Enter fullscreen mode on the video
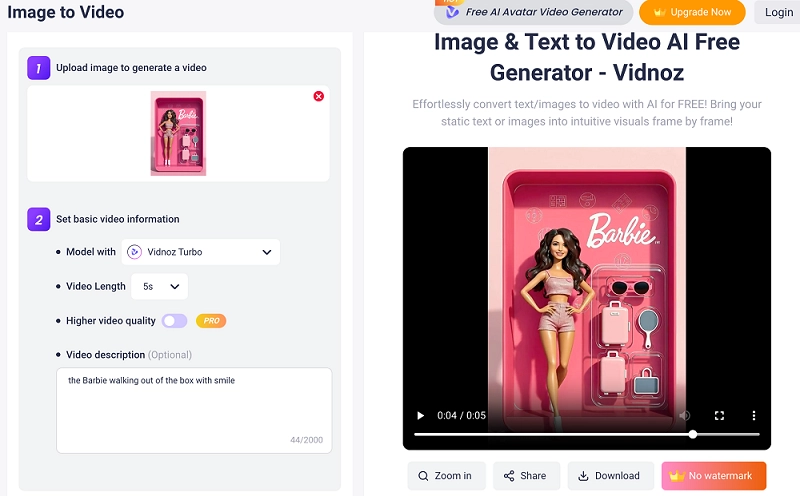This screenshot has height=496, width=800. pos(719,415)
